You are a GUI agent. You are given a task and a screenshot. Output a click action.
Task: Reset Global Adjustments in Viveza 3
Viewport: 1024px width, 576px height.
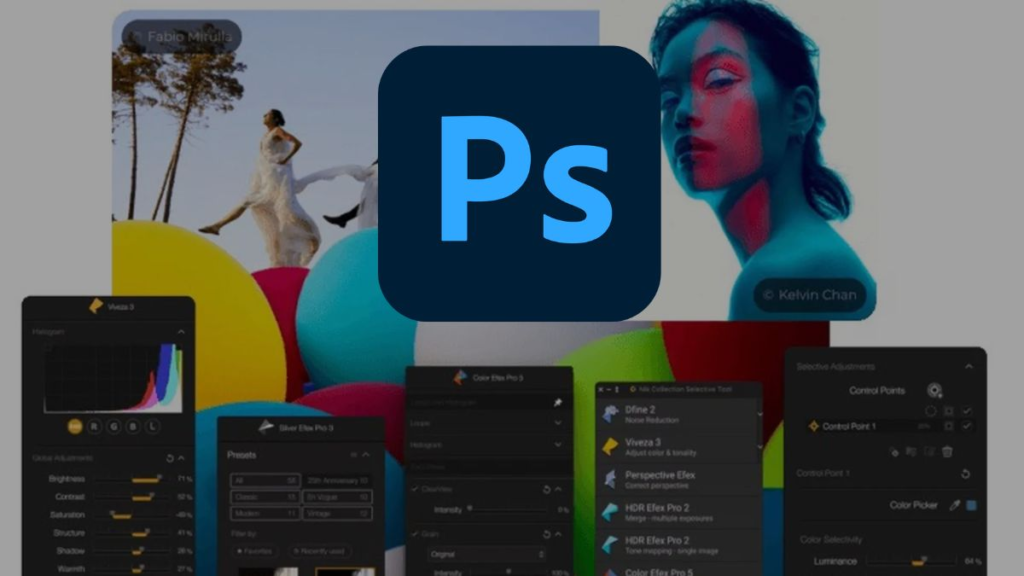[x=169, y=458]
